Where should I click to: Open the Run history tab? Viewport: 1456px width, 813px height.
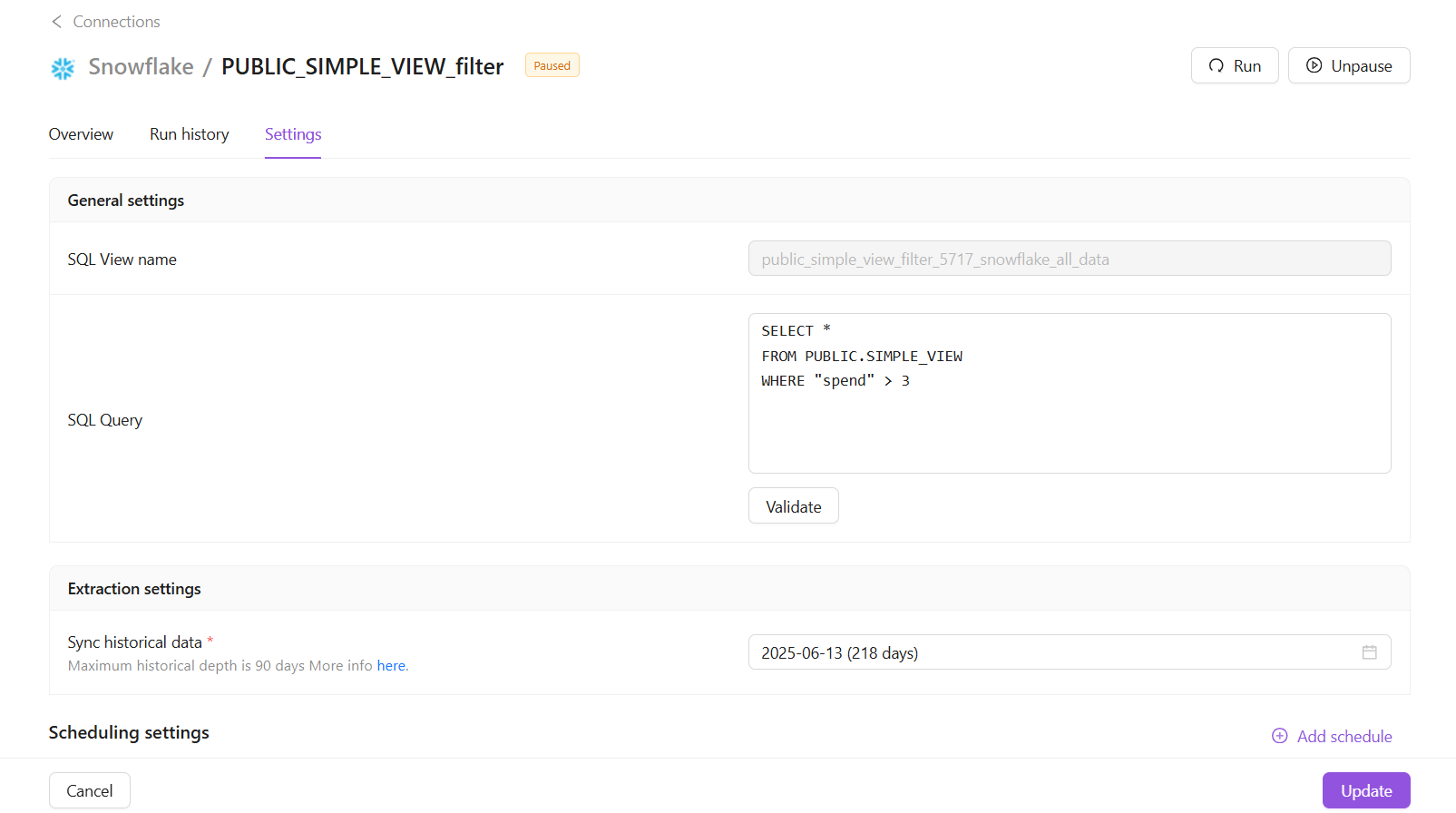[x=189, y=134]
